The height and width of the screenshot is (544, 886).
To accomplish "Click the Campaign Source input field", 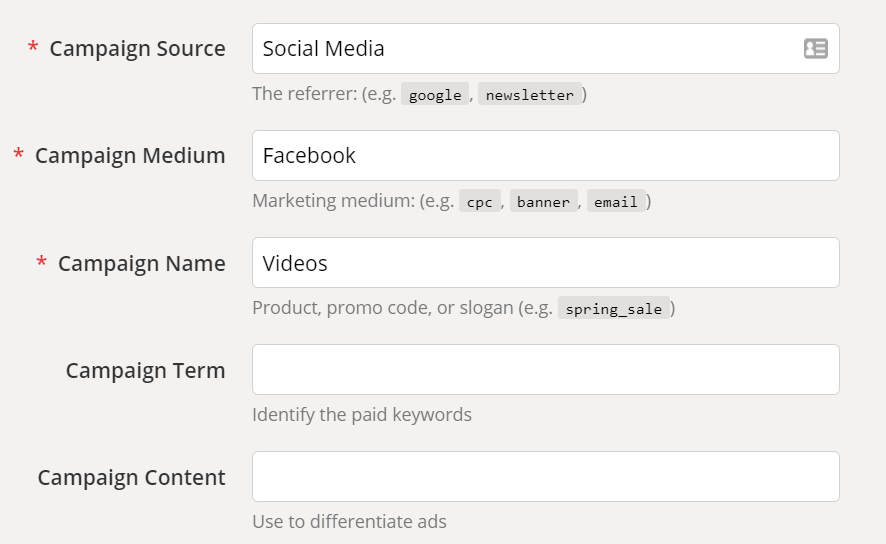I will (525, 48).
